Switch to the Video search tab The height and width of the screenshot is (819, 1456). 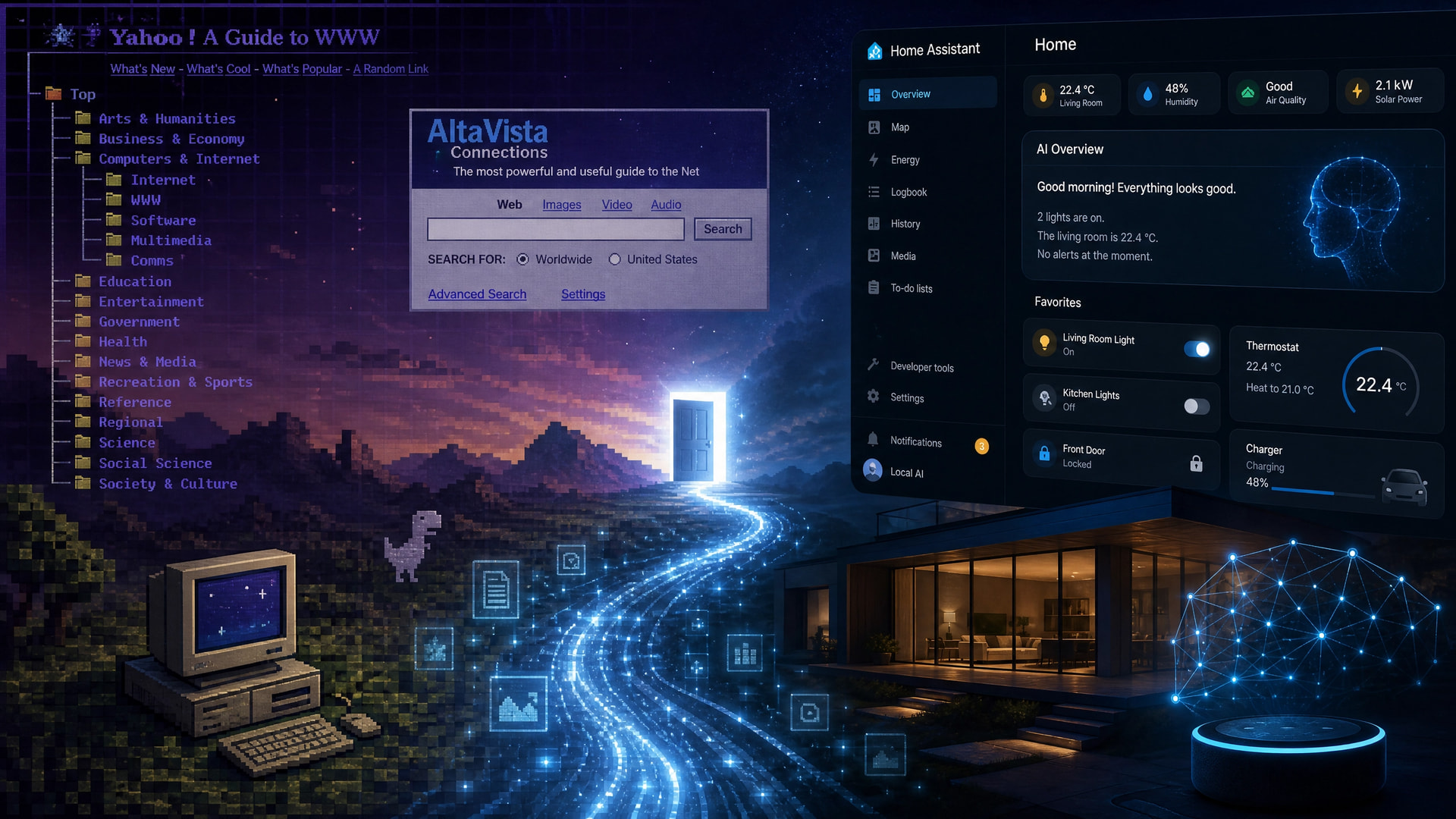tap(617, 205)
